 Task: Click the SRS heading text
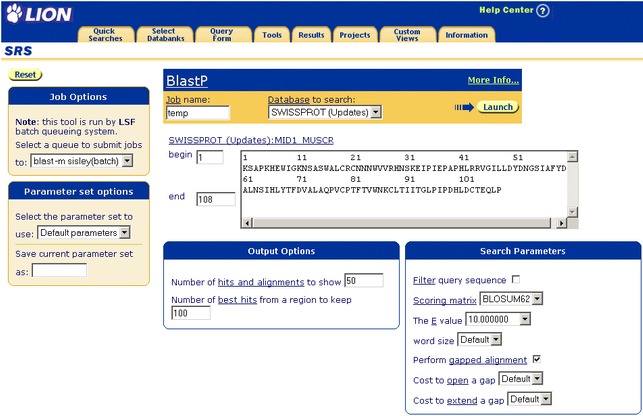[18, 51]
